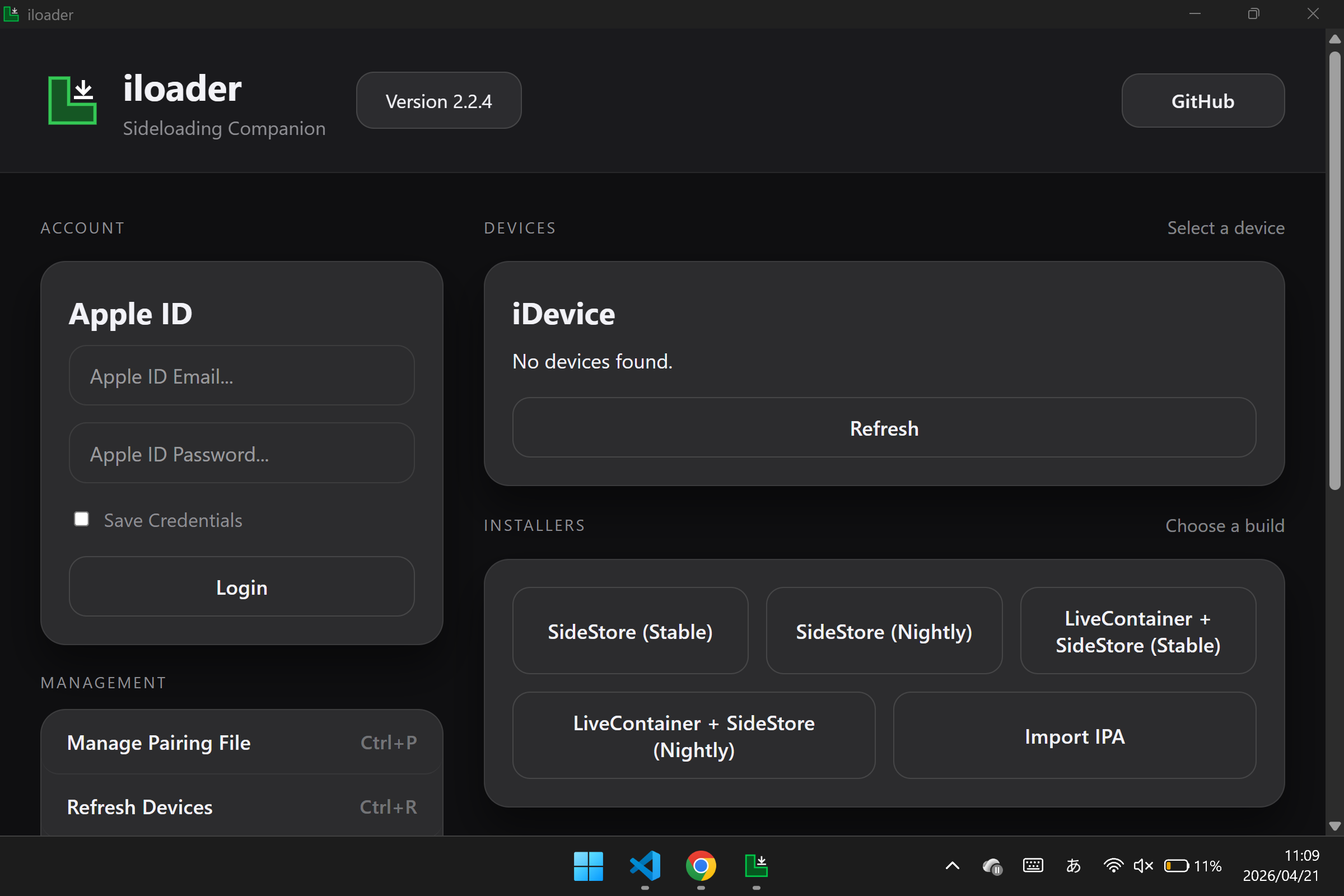1344x896 pixels.
Task: Click the 11% battery percentage text
Action: pyautogui.click(x=1207, y=866)
